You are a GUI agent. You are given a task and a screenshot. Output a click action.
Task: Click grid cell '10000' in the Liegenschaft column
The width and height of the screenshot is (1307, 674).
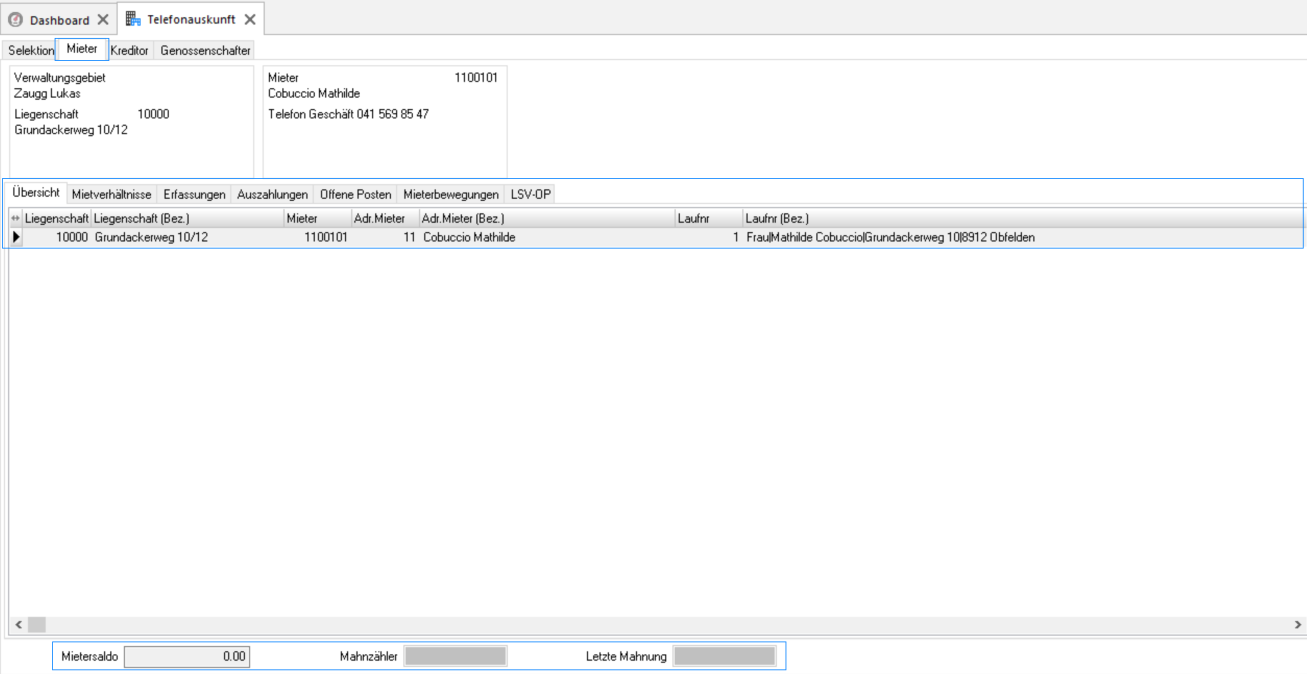point(57,237)
